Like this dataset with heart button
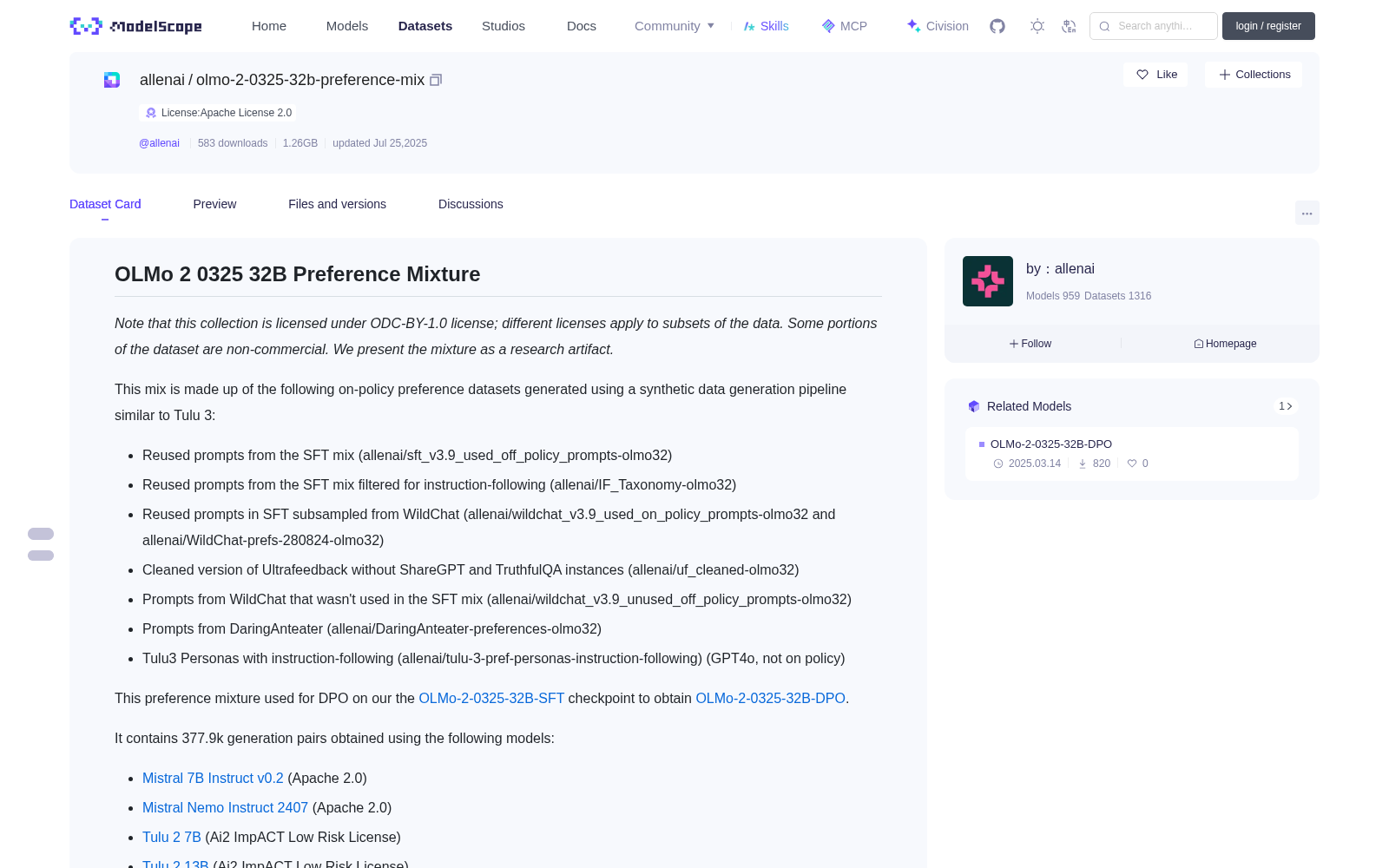1389x868 pixels. (1155, 75)
